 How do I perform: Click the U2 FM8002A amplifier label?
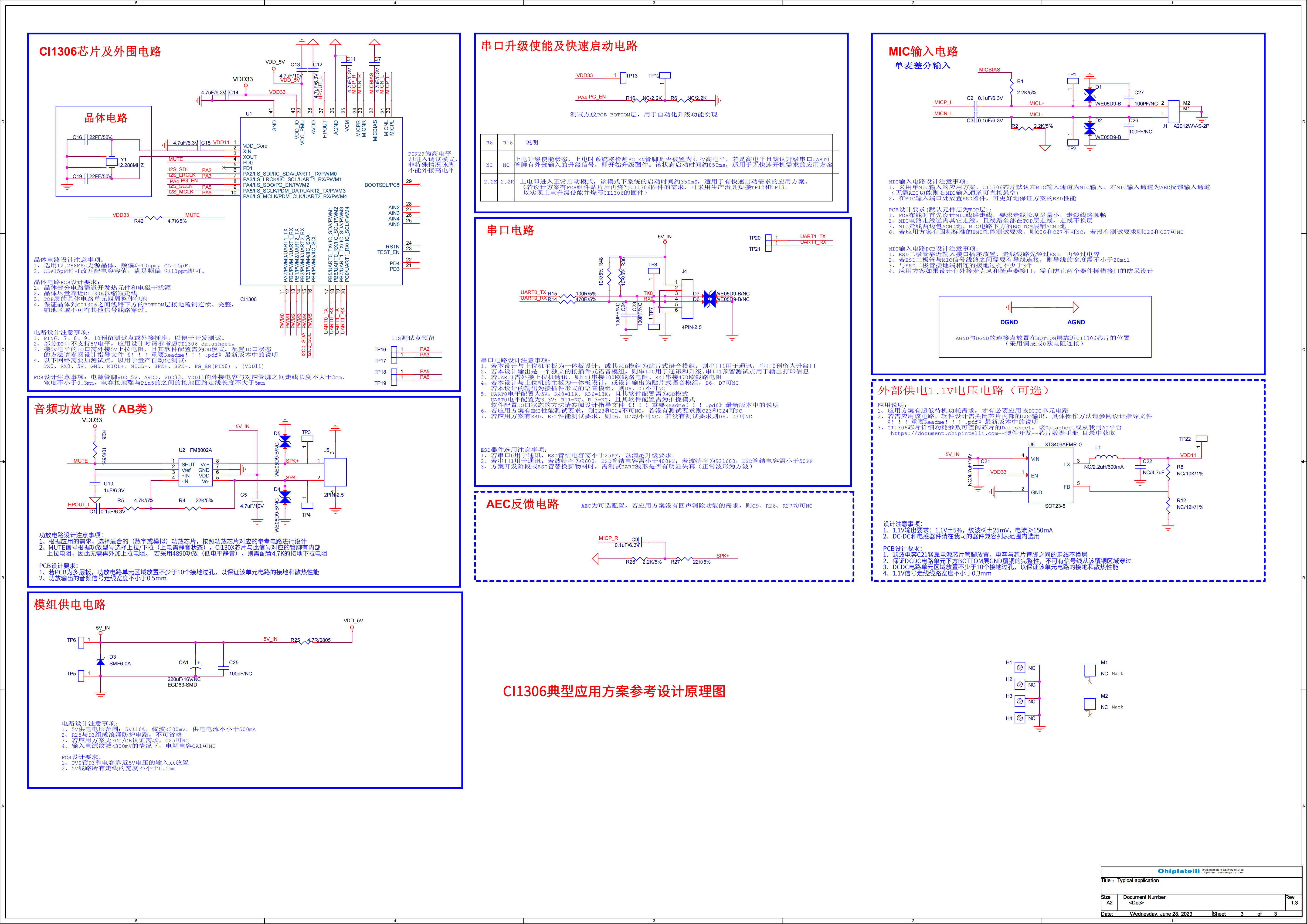click(195, 450)
